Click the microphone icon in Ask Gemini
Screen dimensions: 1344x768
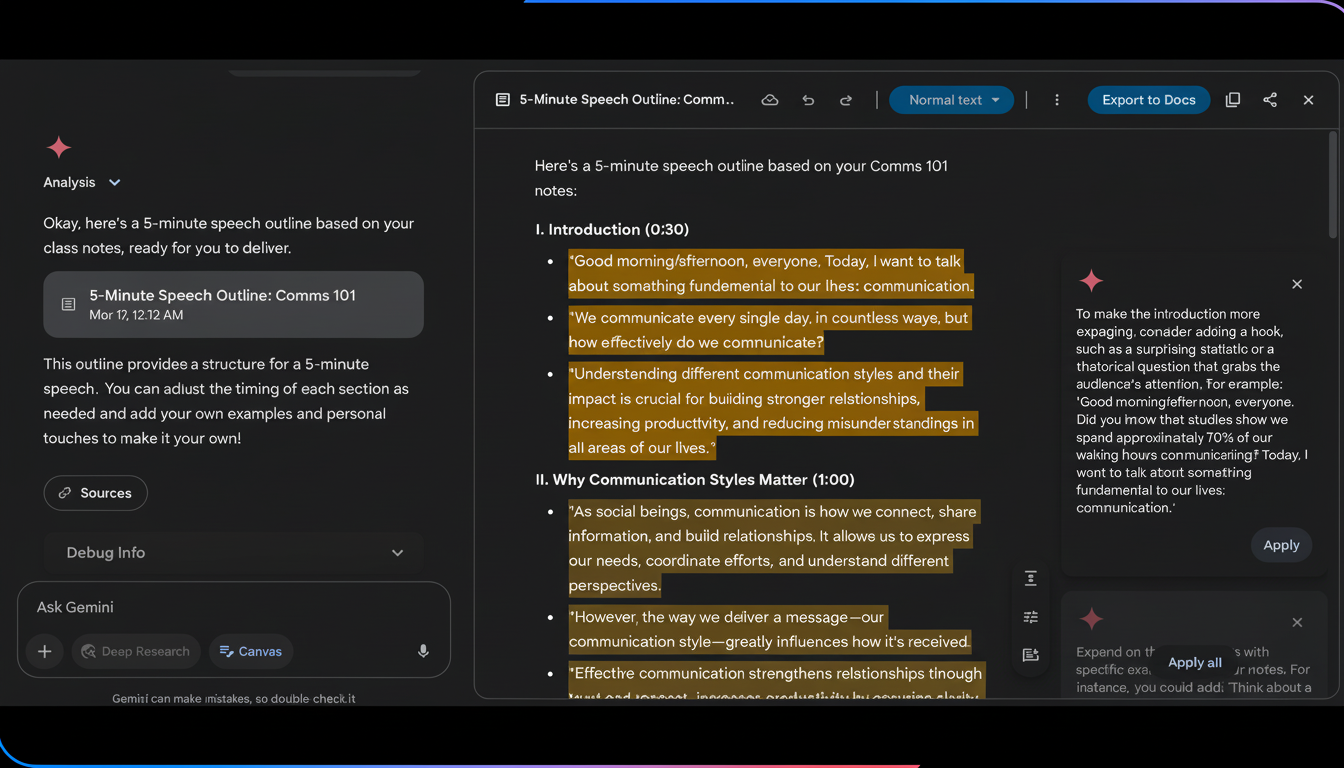tap(422, 650)
